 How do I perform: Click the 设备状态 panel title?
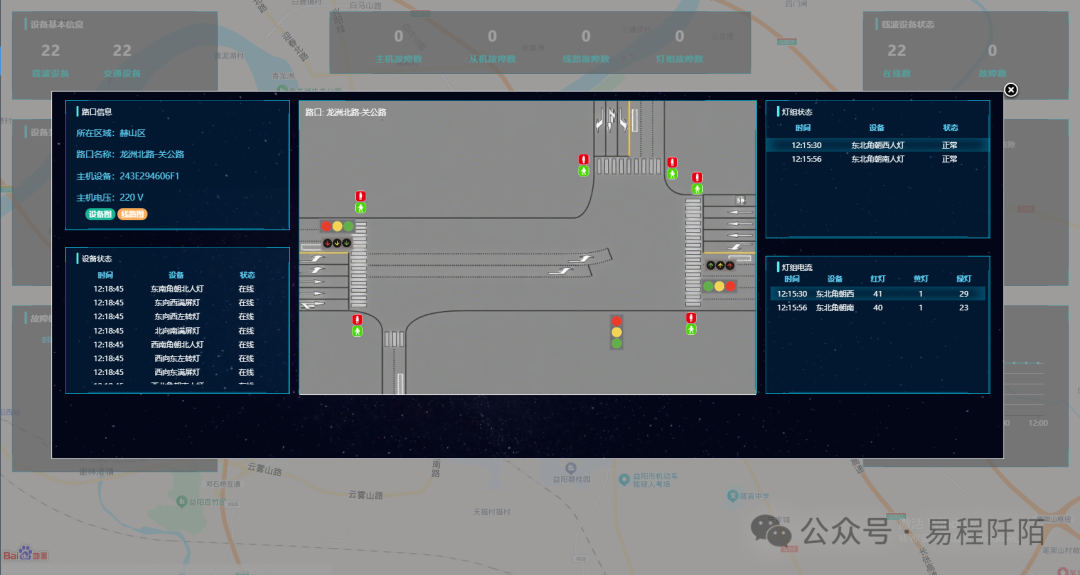tap(96, 259)
